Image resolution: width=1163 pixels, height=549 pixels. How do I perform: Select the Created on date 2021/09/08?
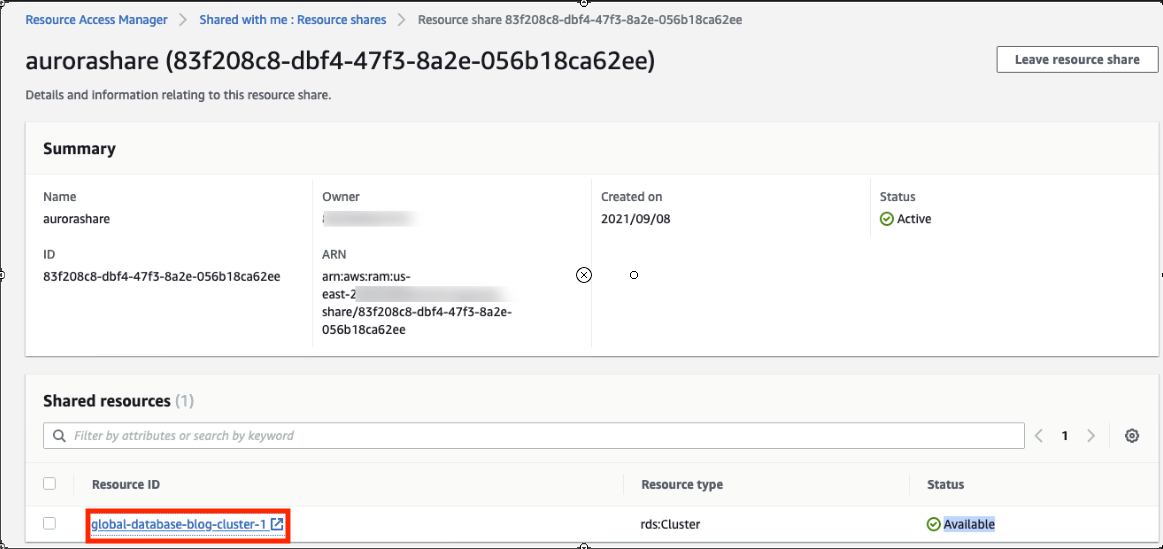(636, 219)
